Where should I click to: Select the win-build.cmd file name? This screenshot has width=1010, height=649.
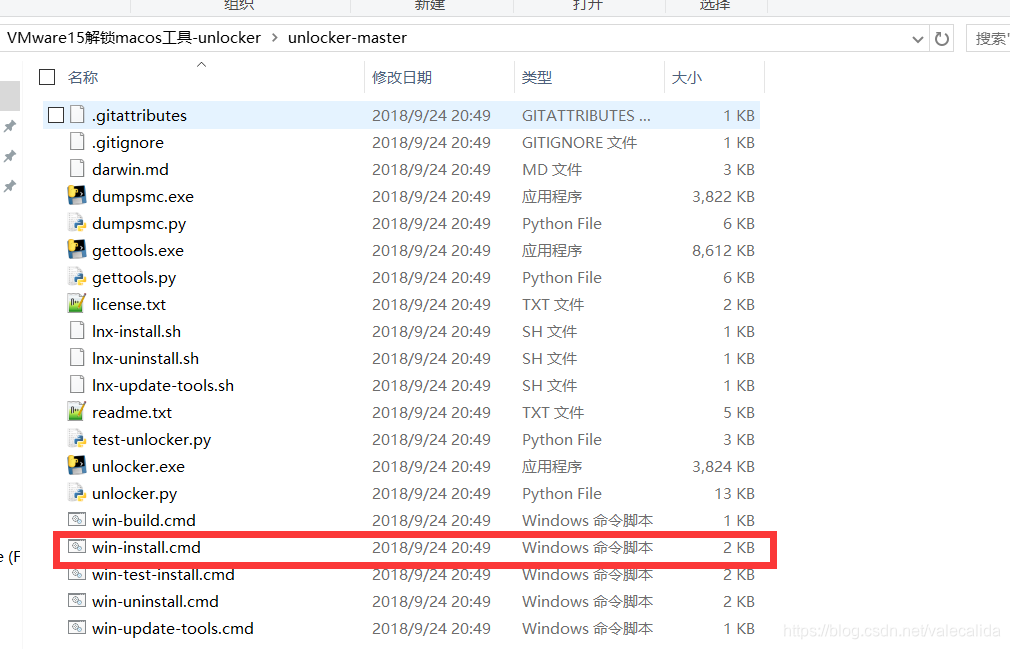[144, 520]
